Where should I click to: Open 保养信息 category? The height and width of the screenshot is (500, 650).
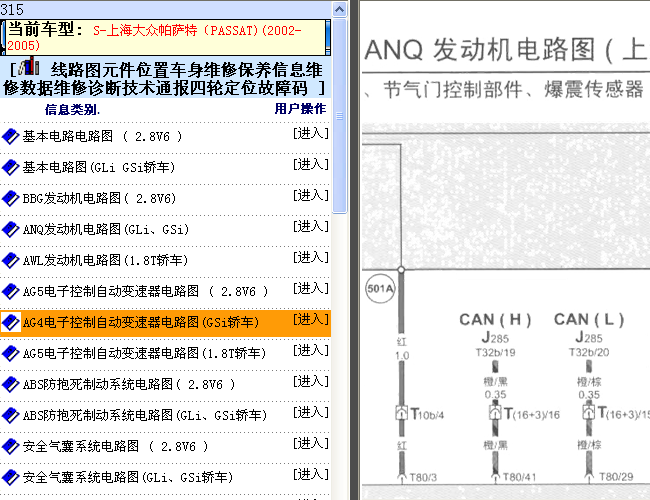click(271, 70)
